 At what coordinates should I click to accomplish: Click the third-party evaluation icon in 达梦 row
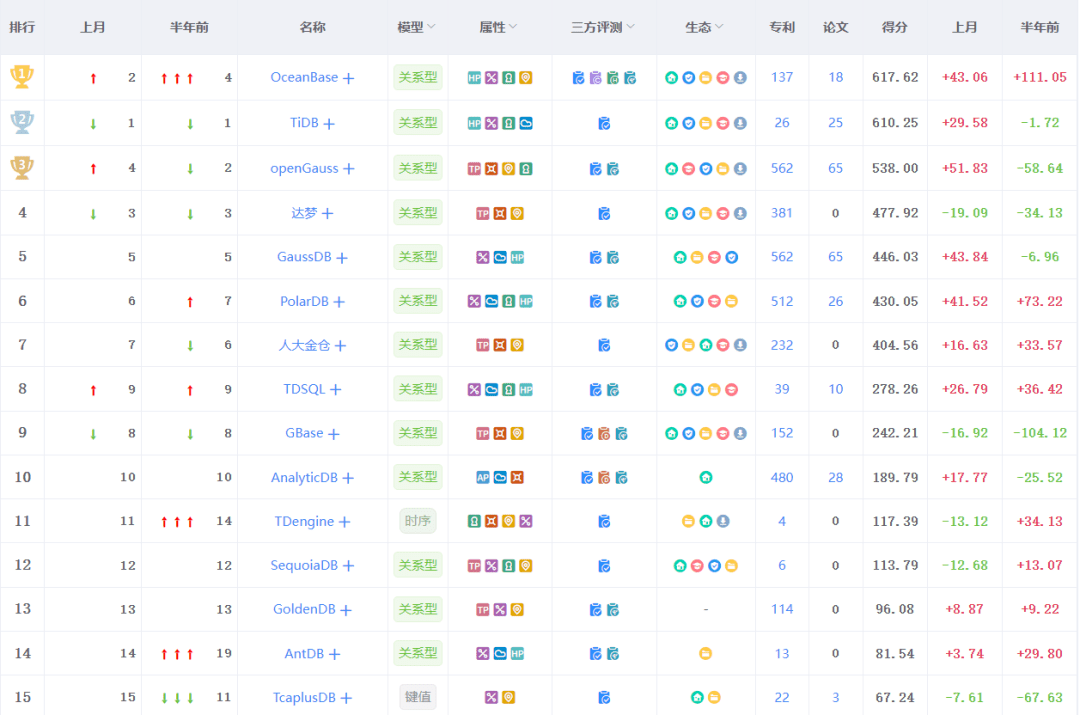click(604, 214)
